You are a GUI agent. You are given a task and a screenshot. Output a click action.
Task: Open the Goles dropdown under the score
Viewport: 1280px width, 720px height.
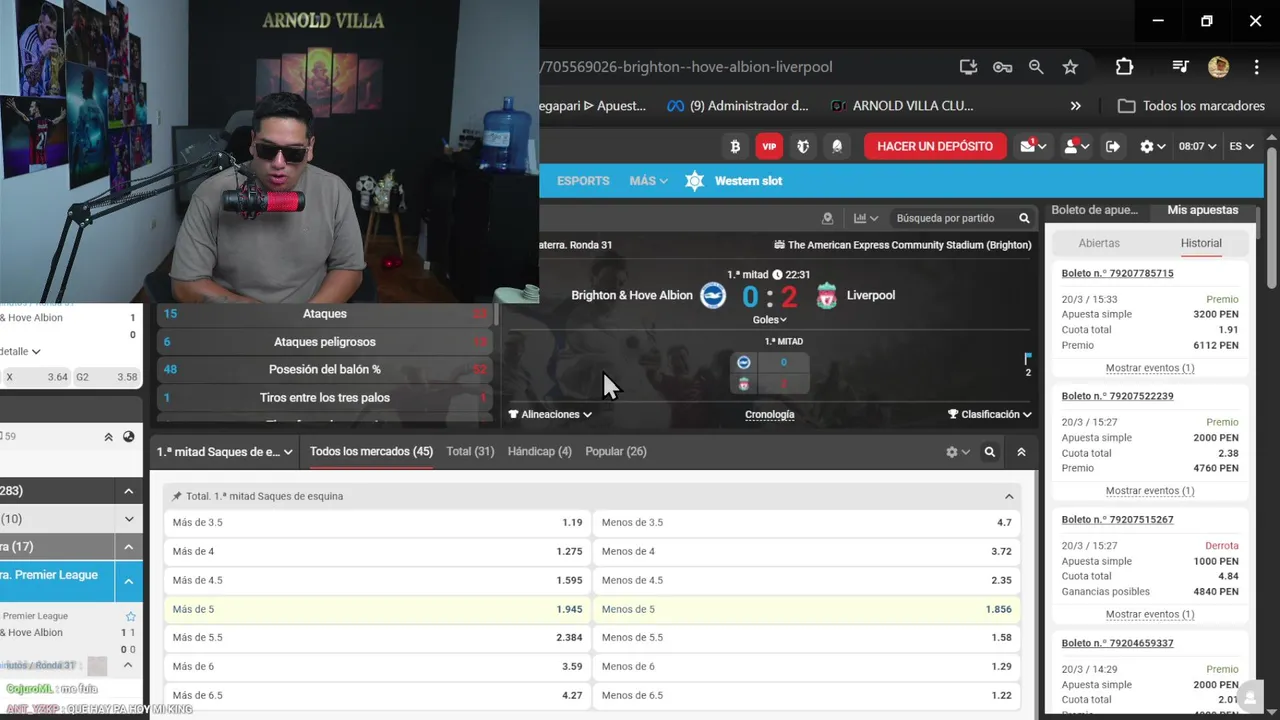(769, 320)
